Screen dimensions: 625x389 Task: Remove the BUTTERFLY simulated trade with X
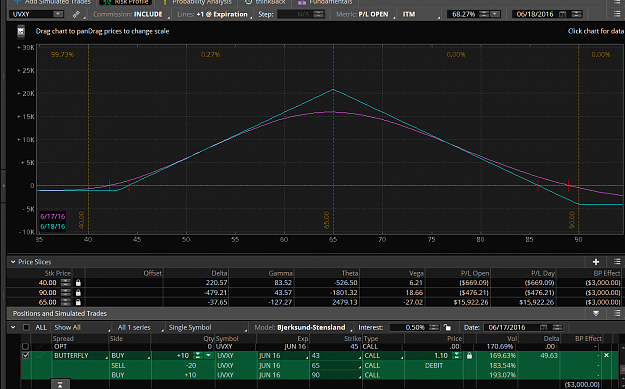point(606,355)
